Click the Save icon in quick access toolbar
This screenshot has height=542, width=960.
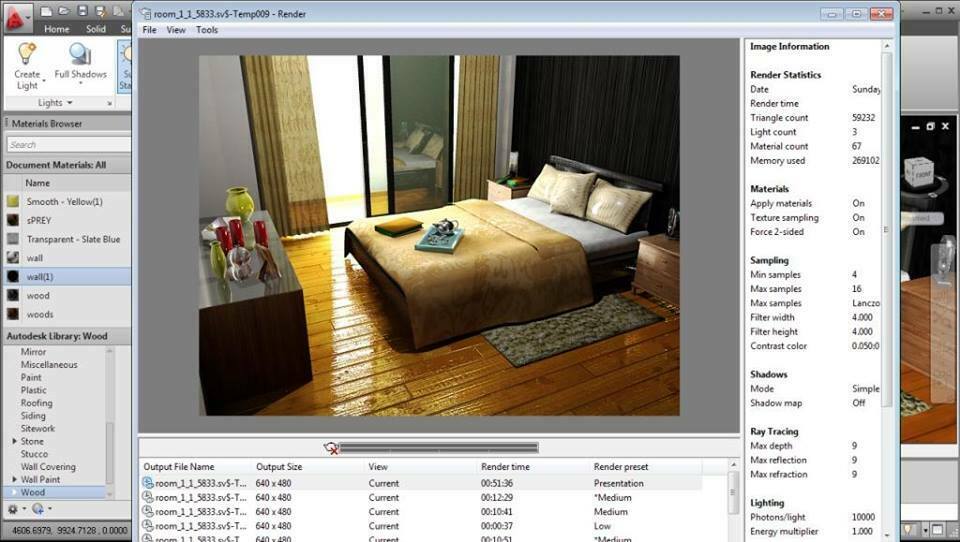click(83, 11)
